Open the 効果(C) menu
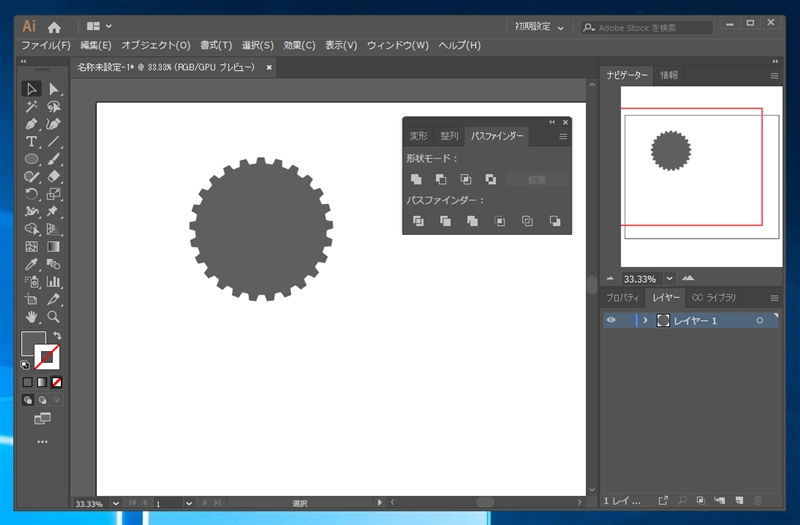 [299, 45]
